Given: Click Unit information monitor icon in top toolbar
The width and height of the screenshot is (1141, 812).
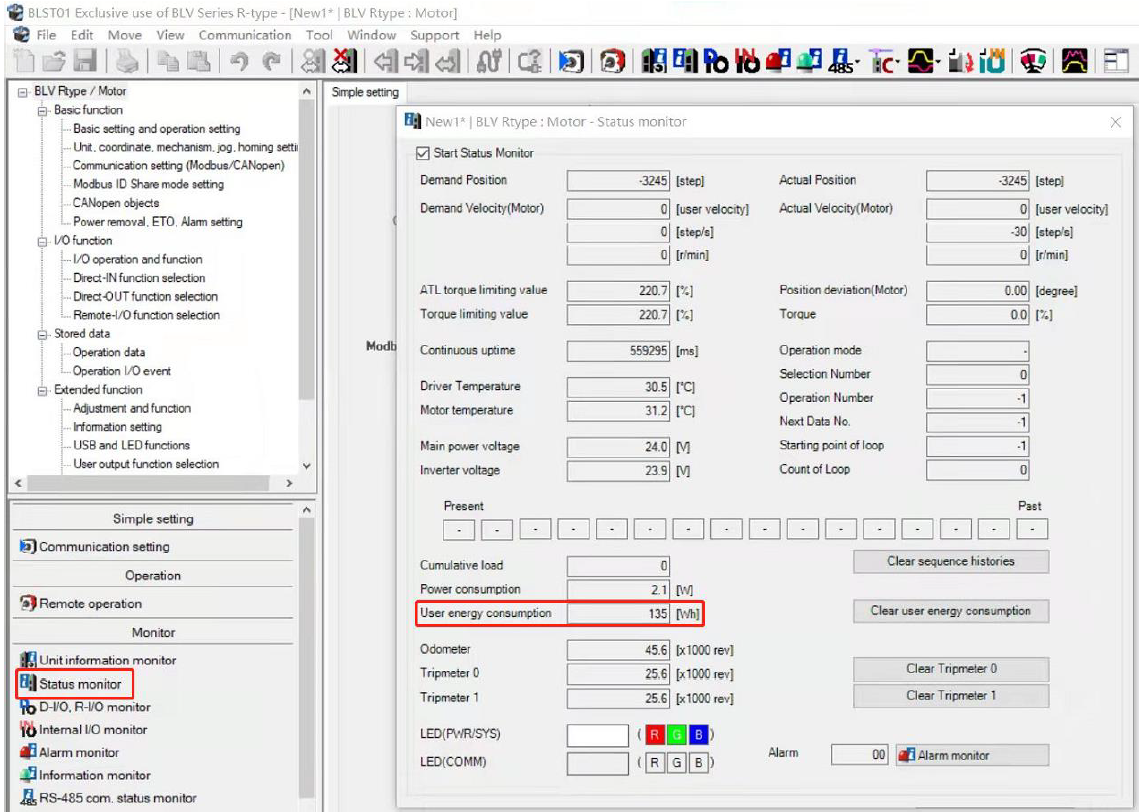Looking at the screenshot, I should point(654,62).
